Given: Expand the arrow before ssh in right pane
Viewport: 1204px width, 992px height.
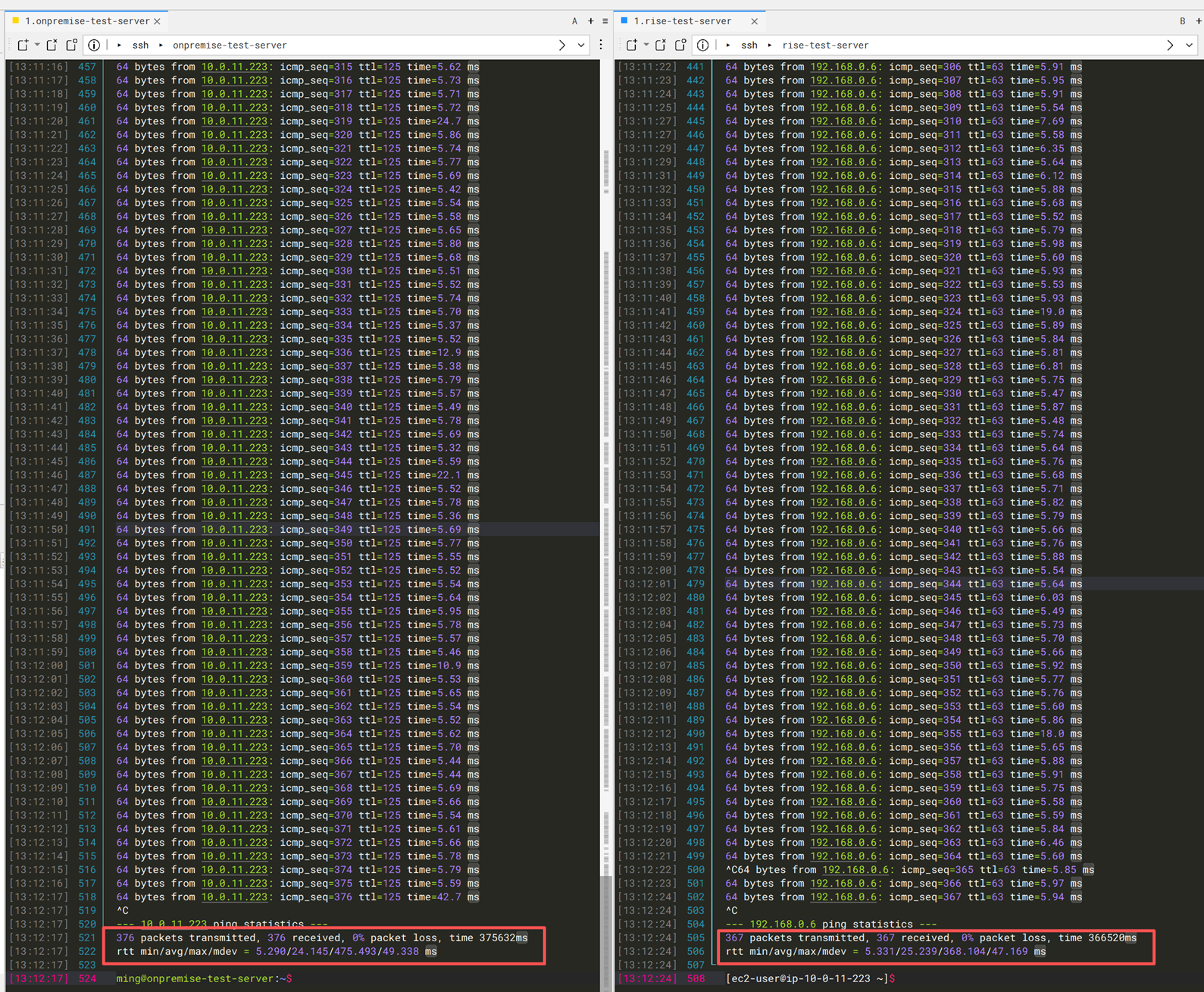Looking at the screenshot, I should [729, 45].
